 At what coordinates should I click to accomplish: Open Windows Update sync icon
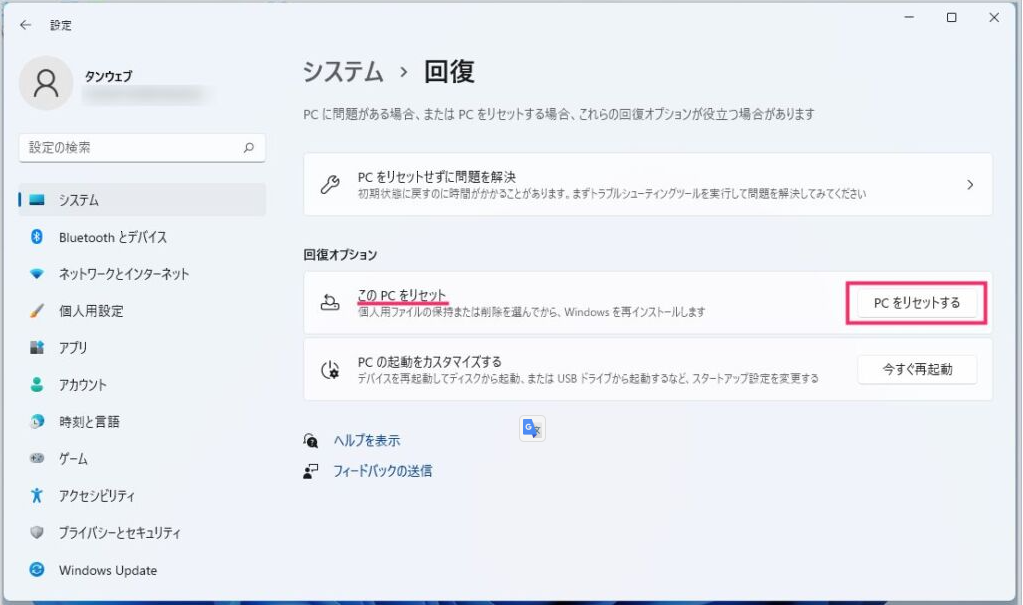37,570
